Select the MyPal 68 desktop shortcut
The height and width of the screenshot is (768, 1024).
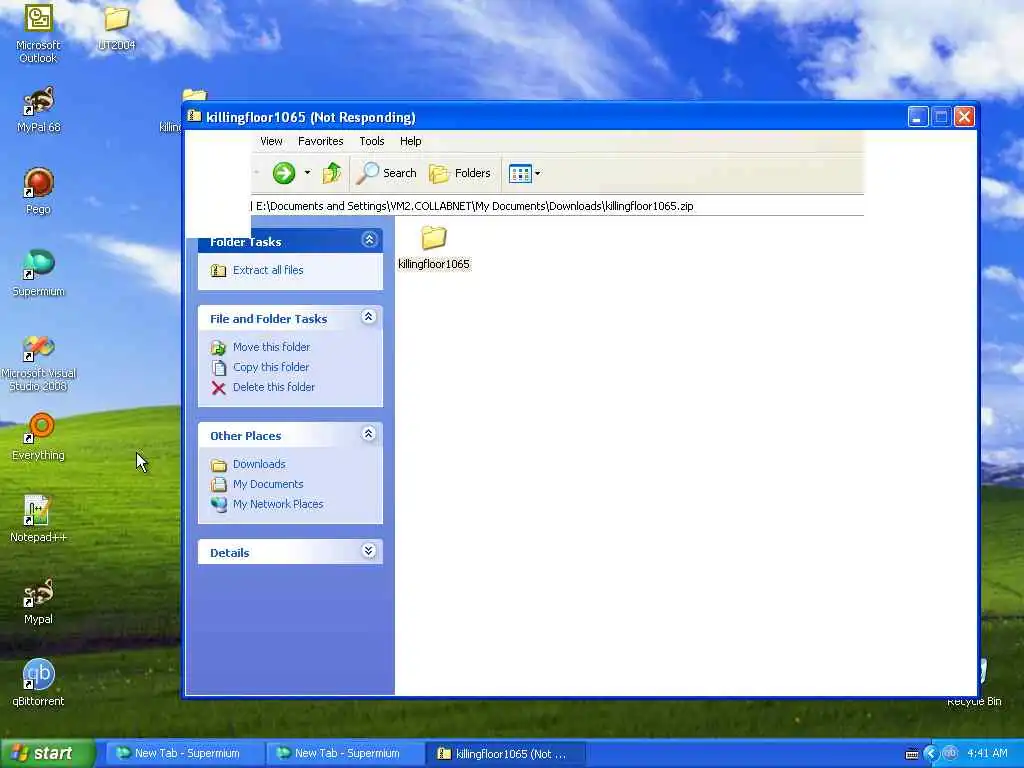pos(39,110)
